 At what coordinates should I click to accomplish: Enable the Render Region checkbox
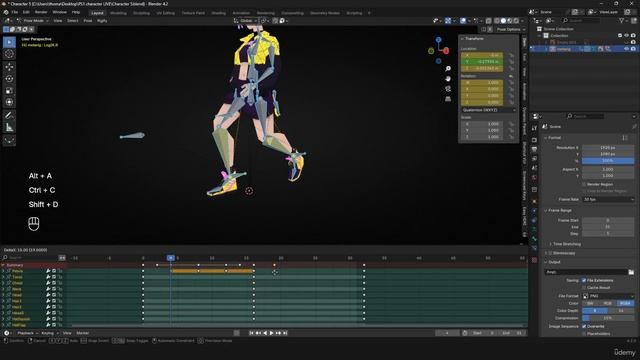click(584, 184)
